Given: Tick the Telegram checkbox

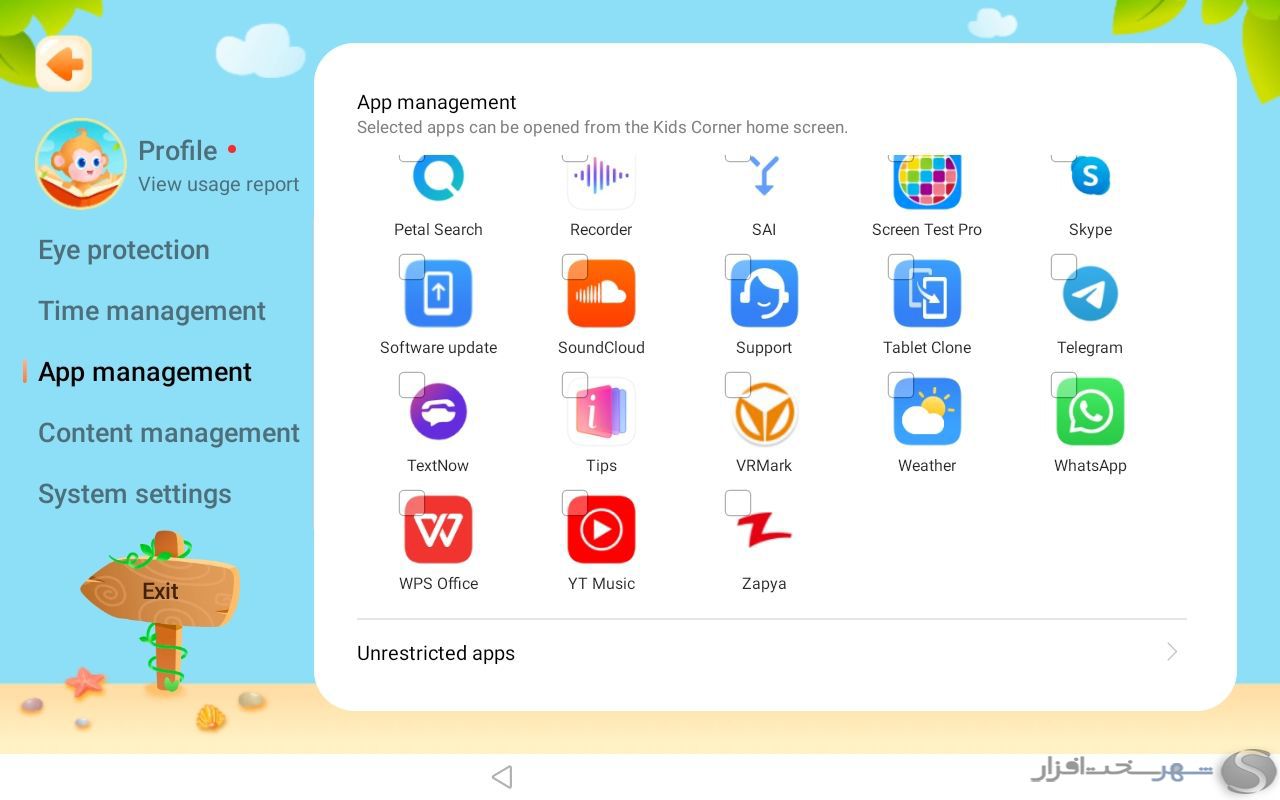Looking at the screenshot, I should (1063, 267).
